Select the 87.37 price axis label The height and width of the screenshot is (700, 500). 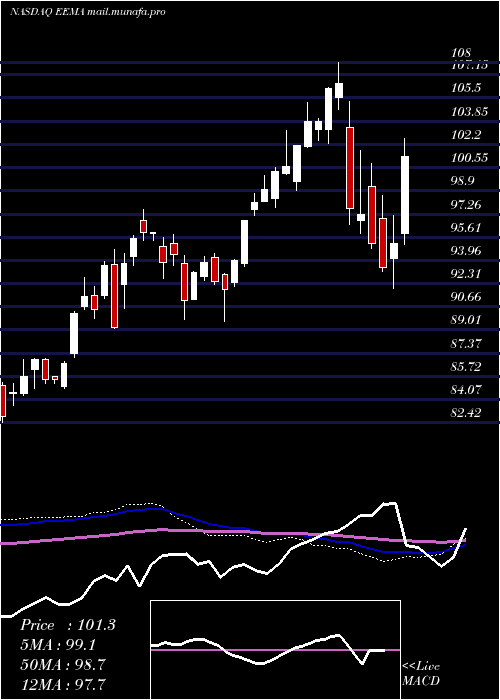pyautogui.click(x=467, y=343)
